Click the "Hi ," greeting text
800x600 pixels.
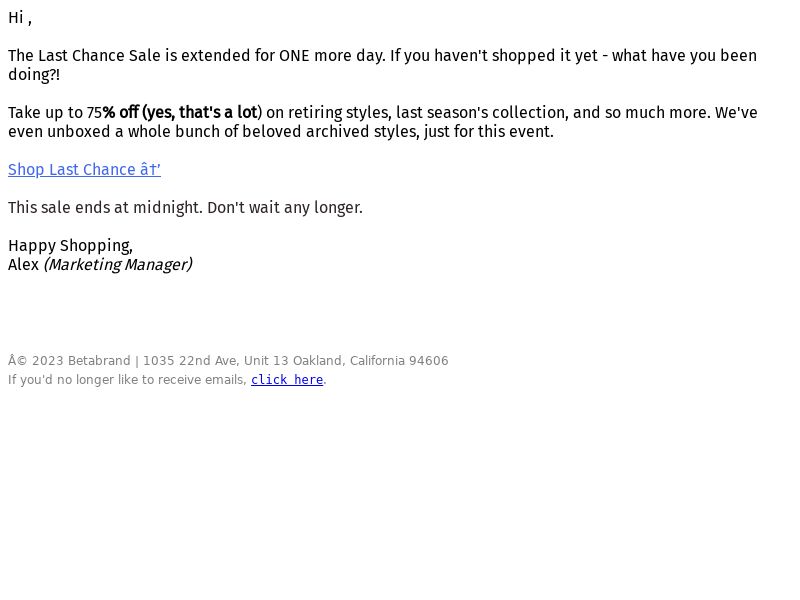click(x=20, y=18)
